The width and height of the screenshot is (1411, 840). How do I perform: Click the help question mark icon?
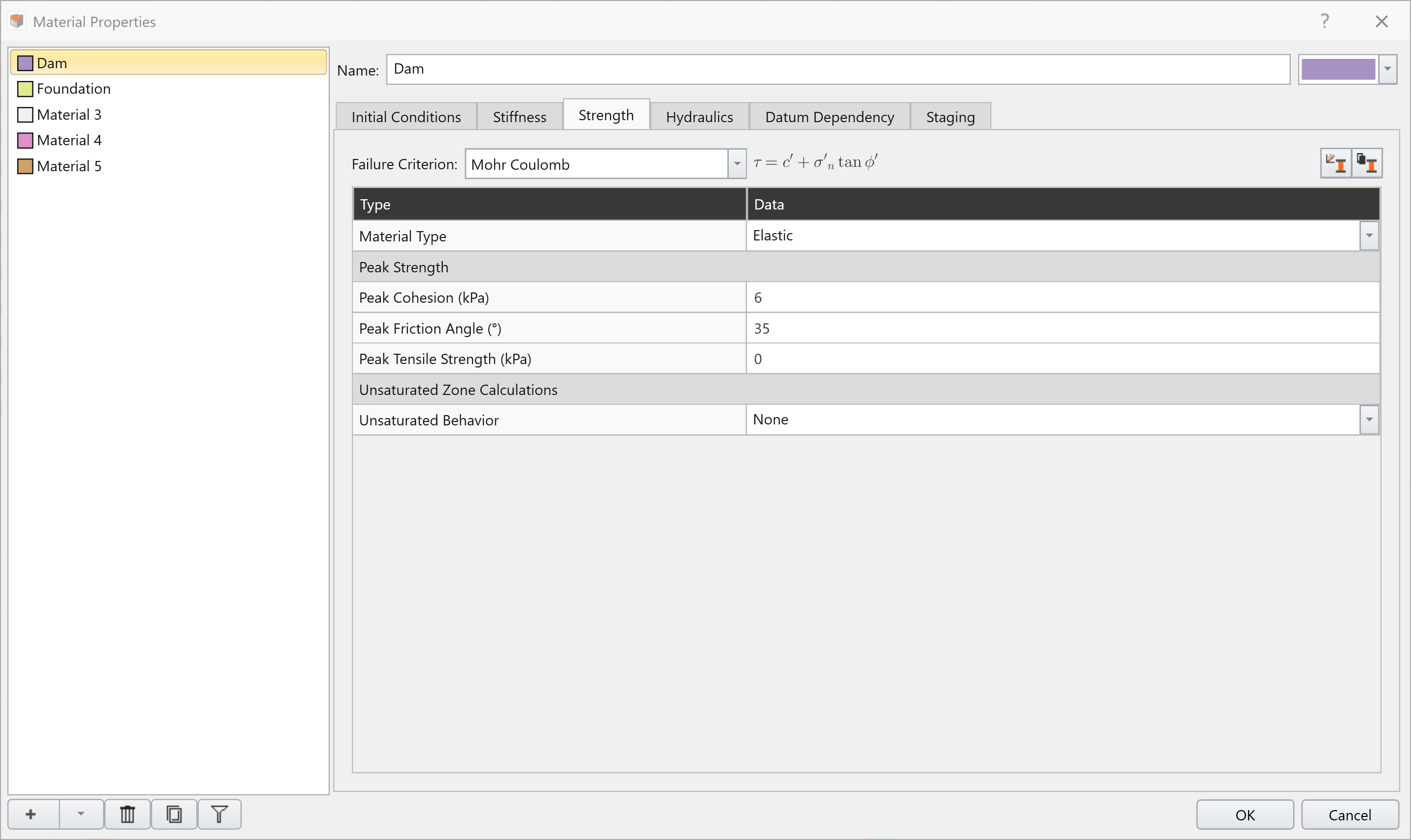pyautogui.click(x=1325, y=21)
